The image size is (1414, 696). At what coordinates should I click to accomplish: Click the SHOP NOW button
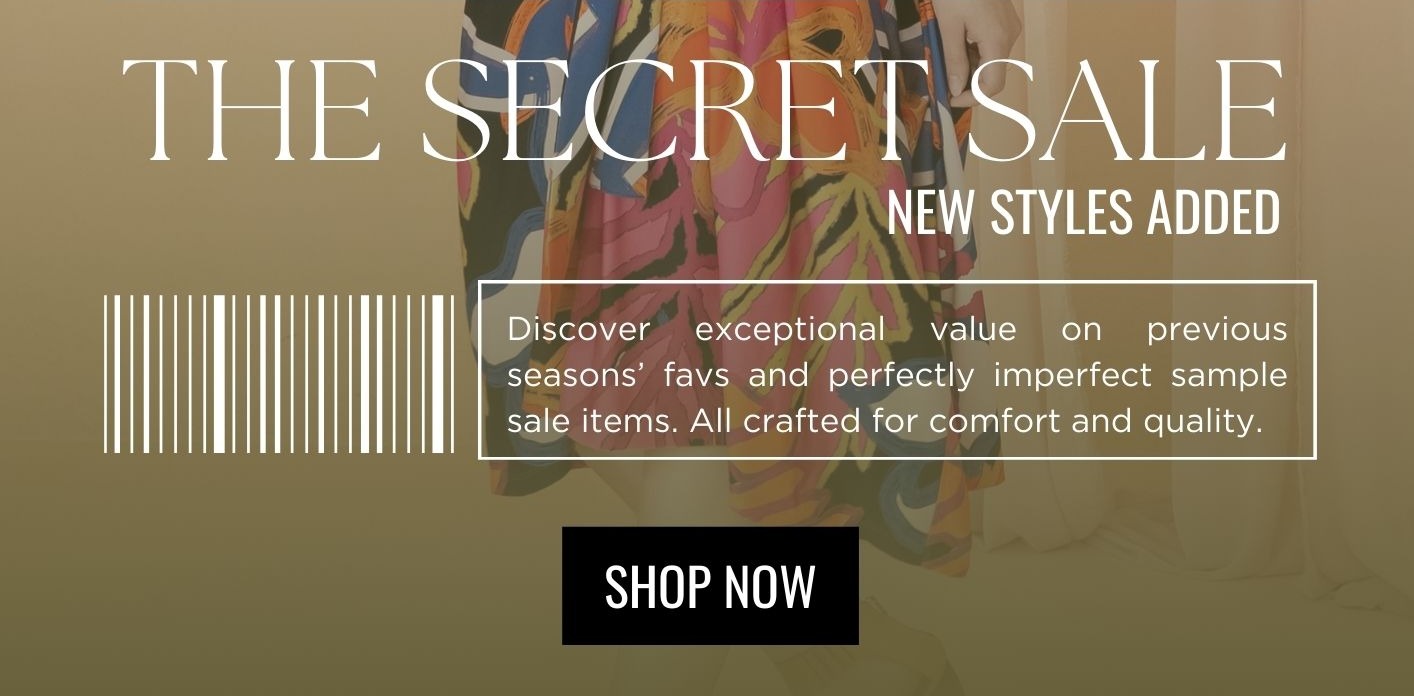(710, 586)
